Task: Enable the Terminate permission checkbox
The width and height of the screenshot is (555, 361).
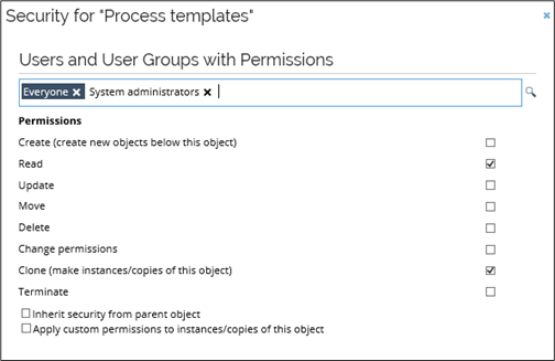Action: point(490,292)
